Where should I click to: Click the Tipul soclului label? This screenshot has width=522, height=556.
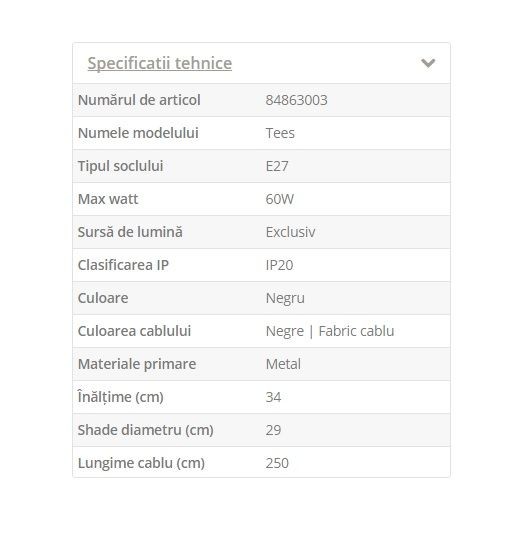[x=121, y=166]
